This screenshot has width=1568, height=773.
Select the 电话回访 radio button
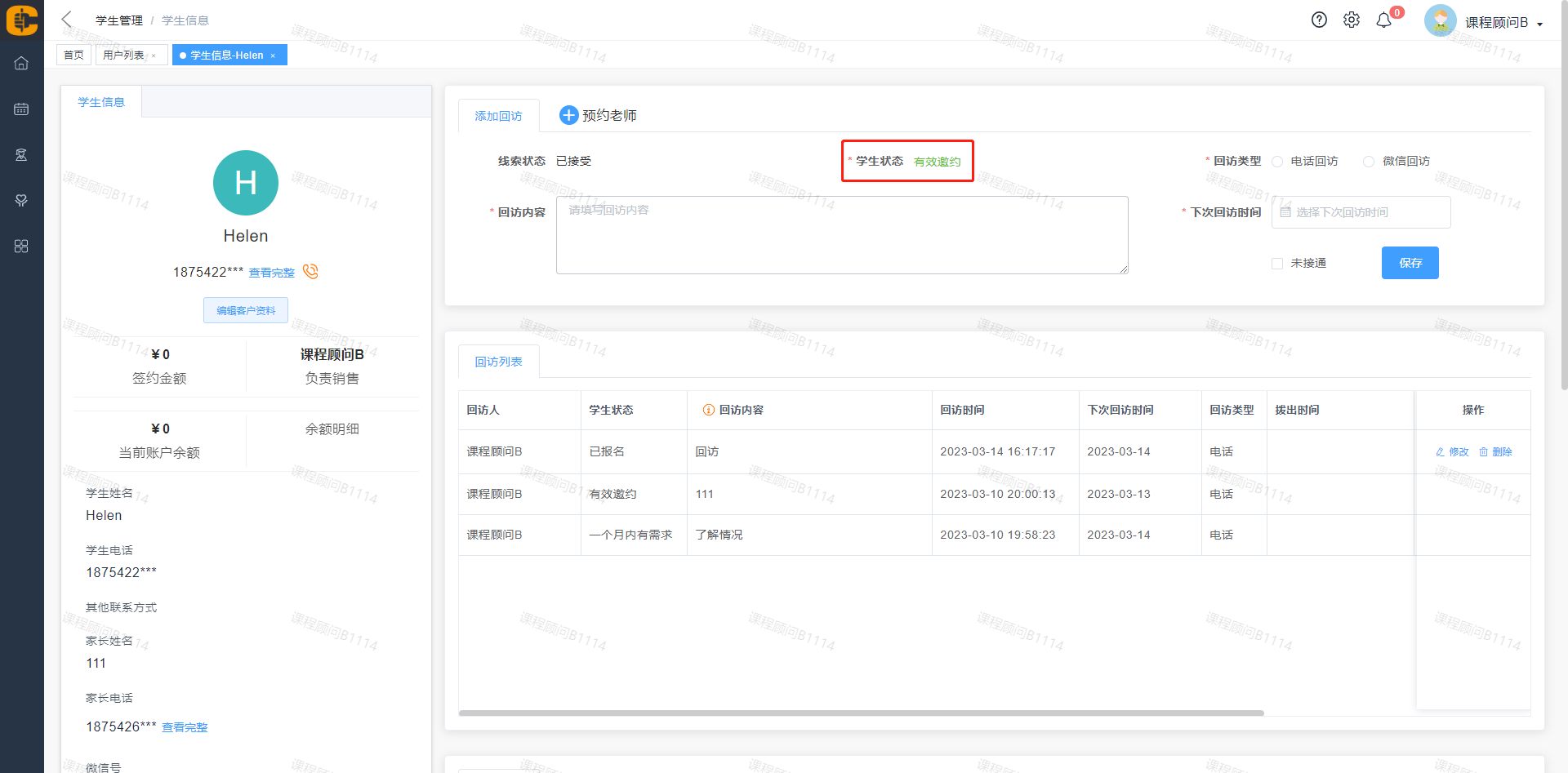[x=1277, y=162]
